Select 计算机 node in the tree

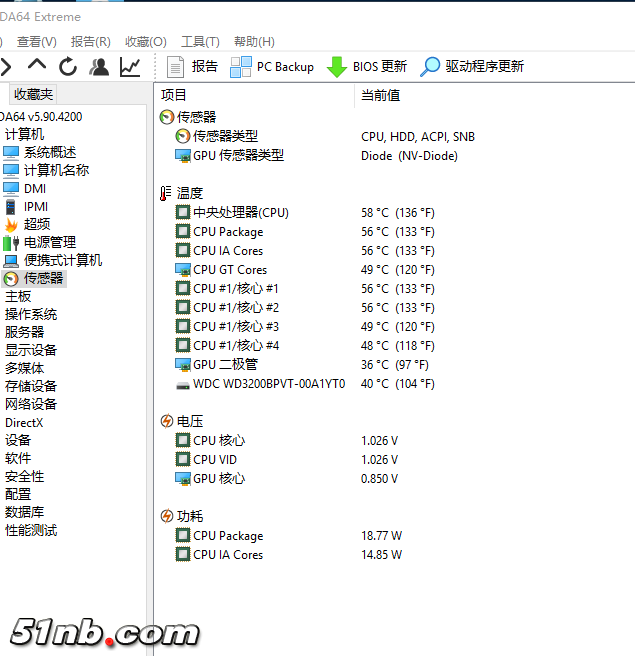(24, 134)
